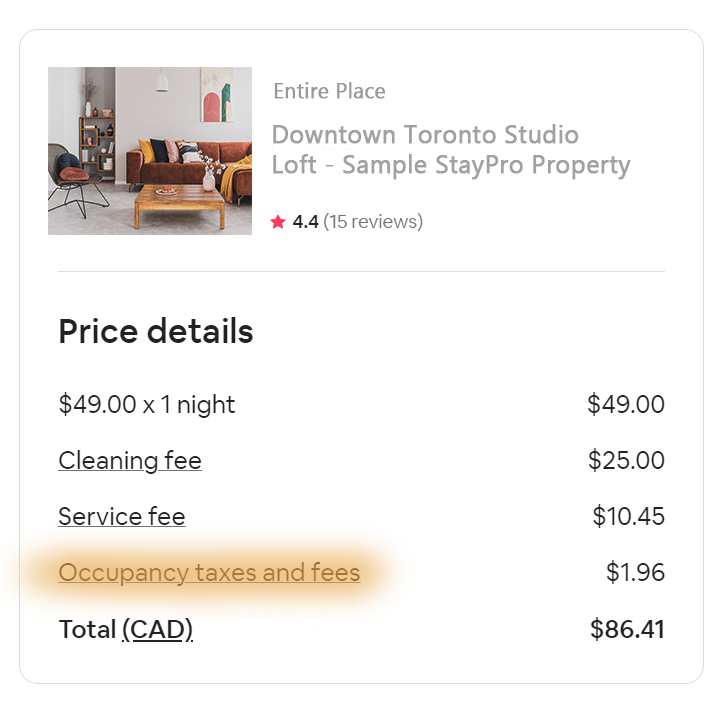The image size is (718, 711).
Task: Click the 15 reviews count text
Action: tap(373, 222)
